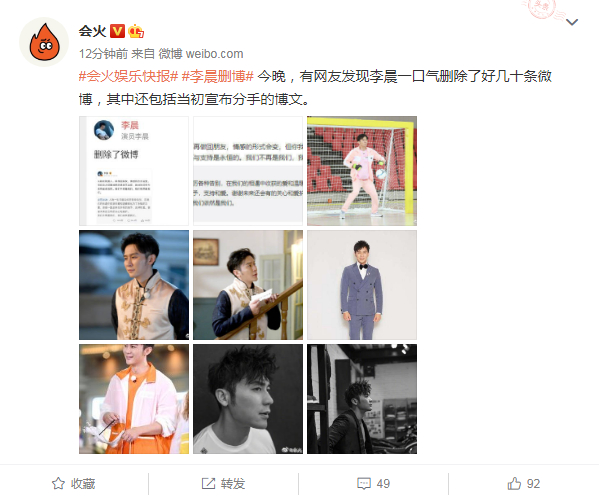Open the 删除了微博 screenshot thumbnail
The width and height of the screenshot is (599, 501).
(134, 171)
